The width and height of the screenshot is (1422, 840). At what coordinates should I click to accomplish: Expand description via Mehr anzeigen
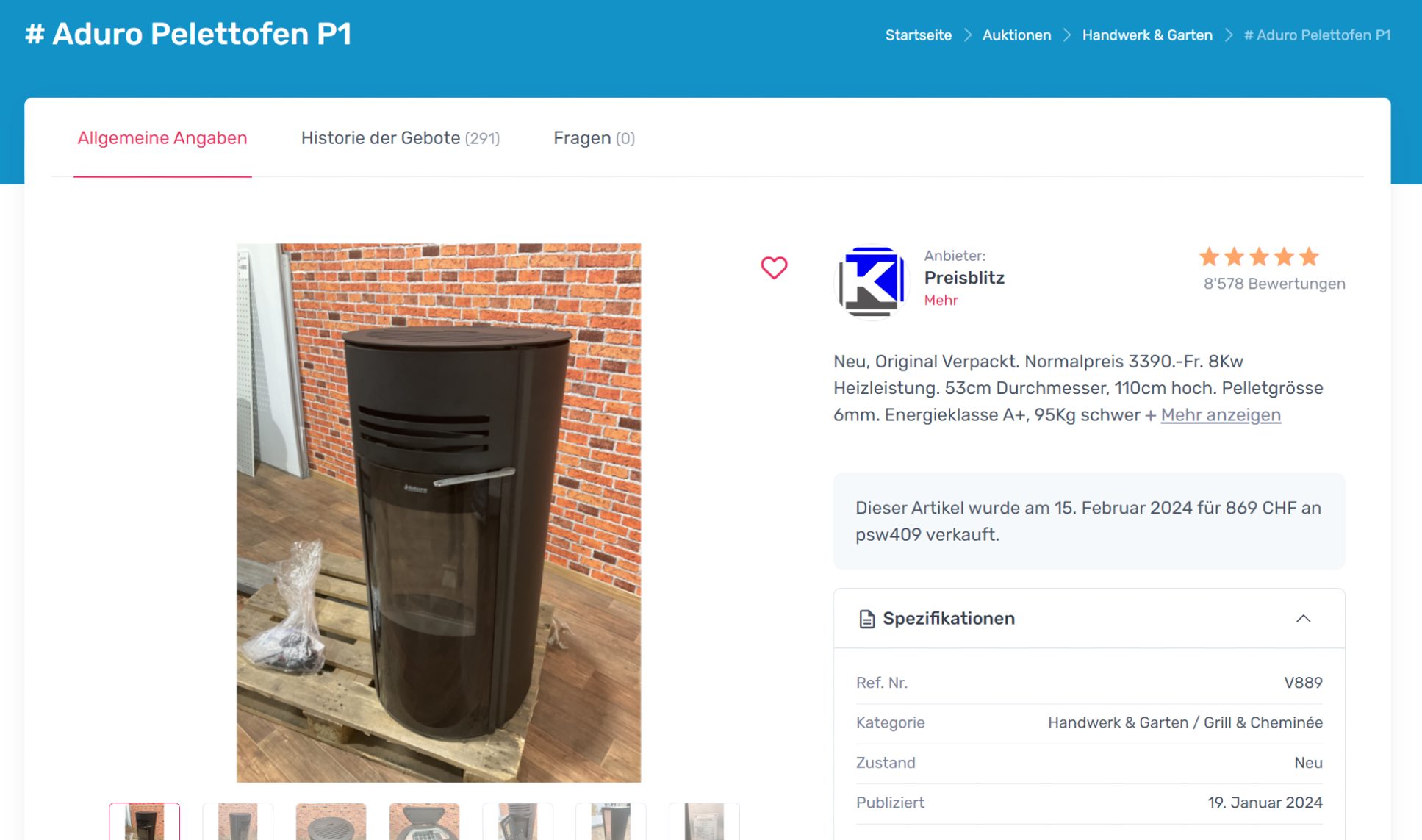pyautogui.click(x=1220, y=414)
